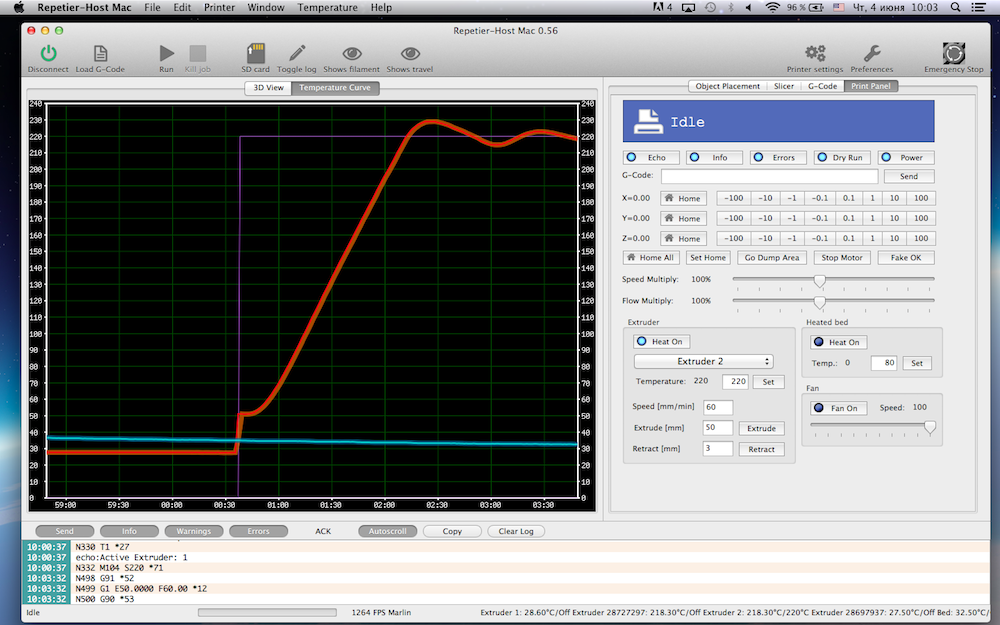Screen dimensions: 1000x625
Task: Open the SD card manager
Action: pos(255,54)
